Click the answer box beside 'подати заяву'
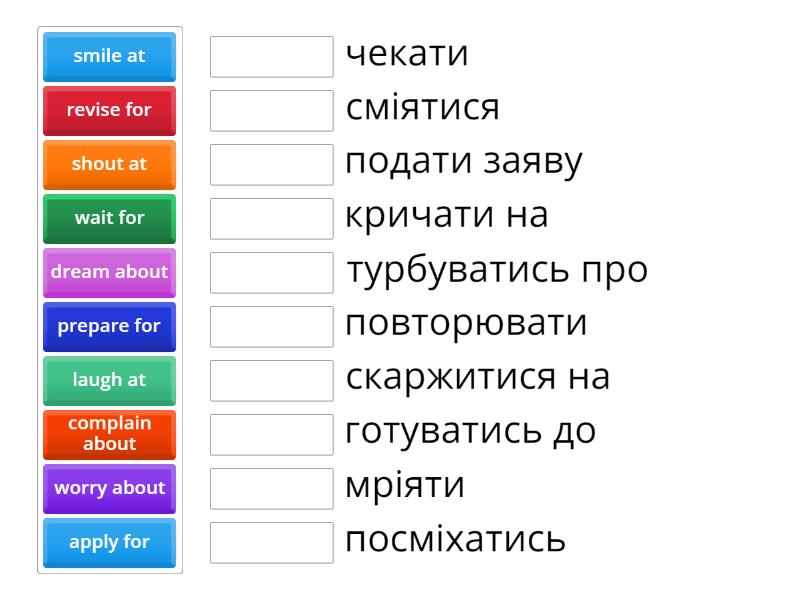This screenshot has height=600, width=800. [x=271, y=164]
